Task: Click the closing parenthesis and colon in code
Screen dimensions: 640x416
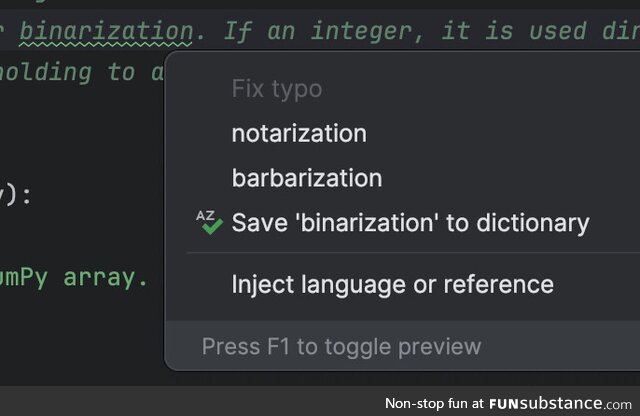Action: 16,196
